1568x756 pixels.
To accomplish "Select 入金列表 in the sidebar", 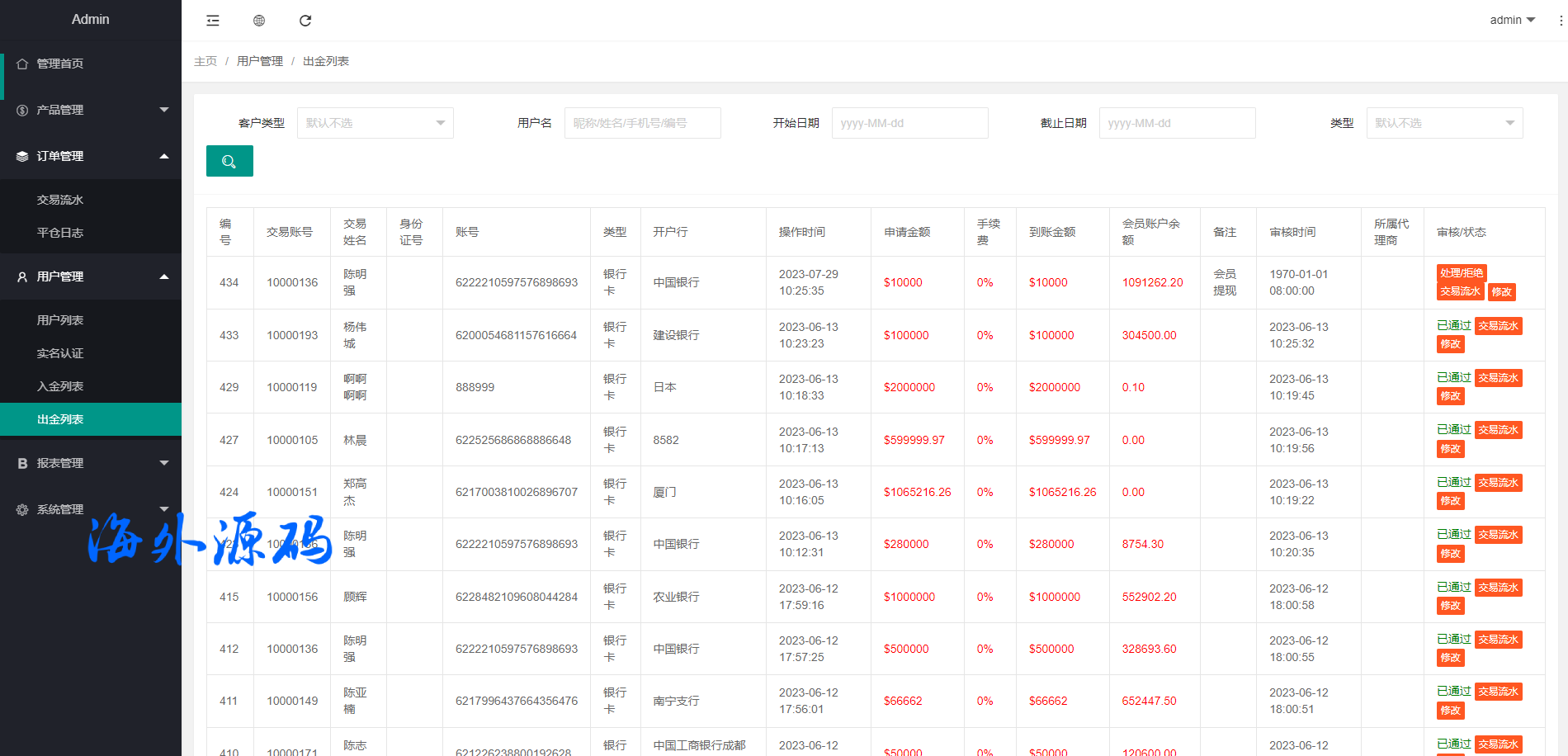I will pos(60,386).
